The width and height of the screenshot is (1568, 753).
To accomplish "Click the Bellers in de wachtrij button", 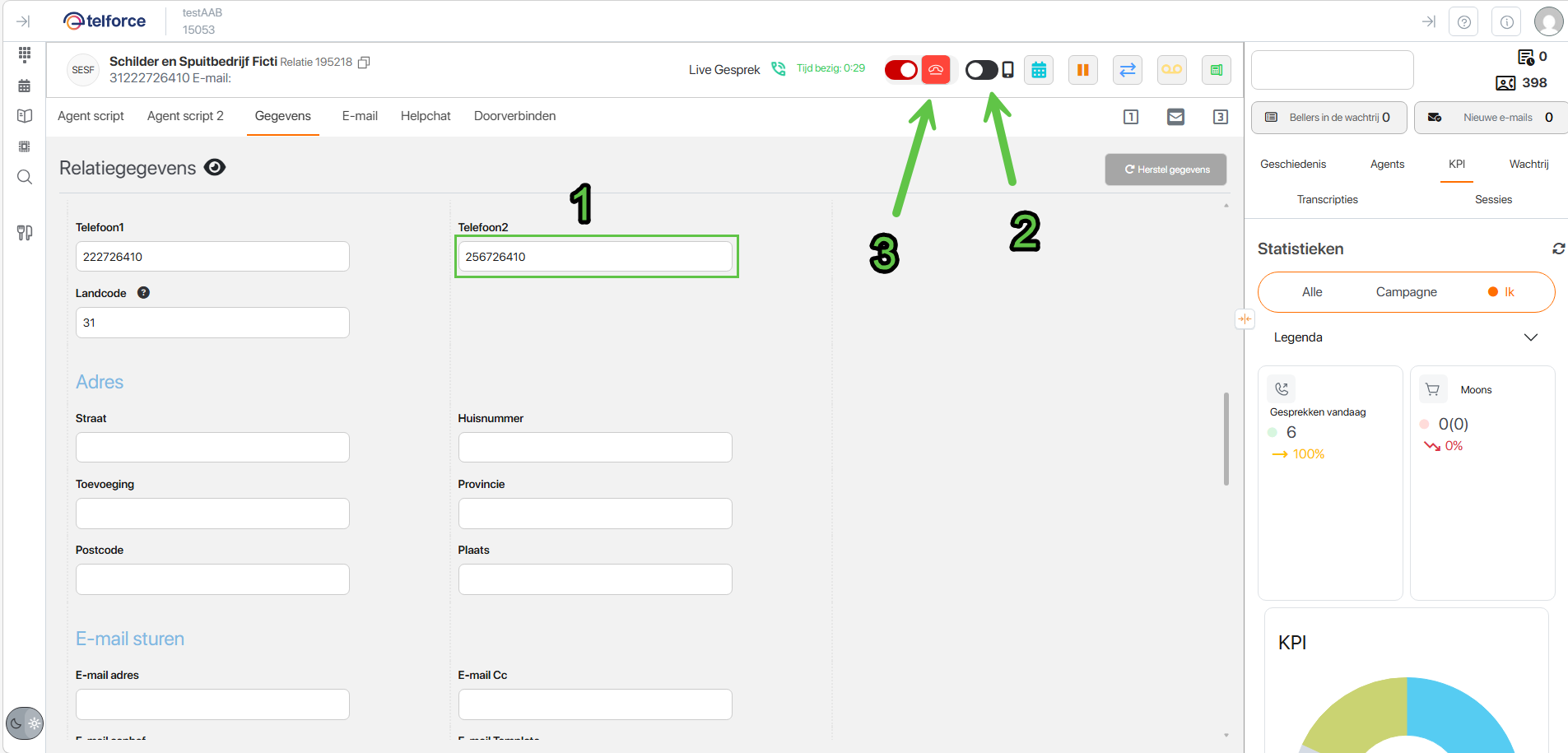I will 1328,118.
